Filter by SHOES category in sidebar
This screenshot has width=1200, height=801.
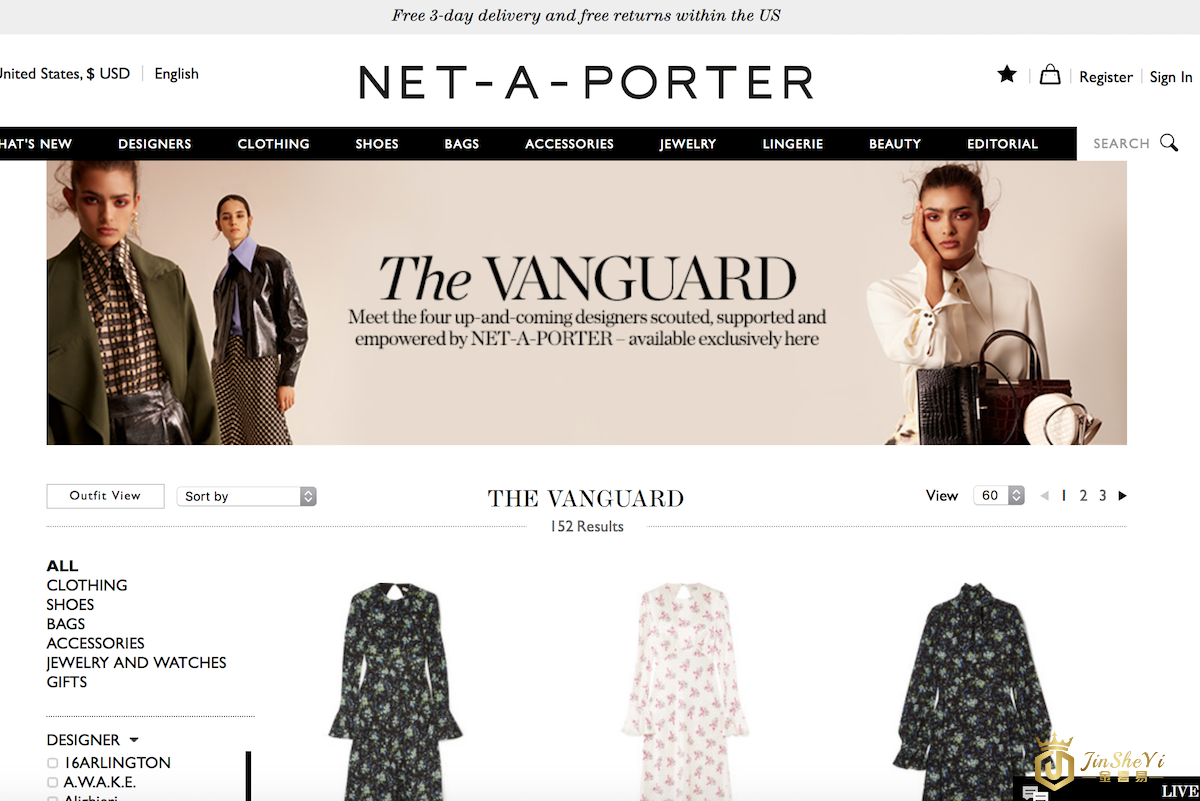70,605
